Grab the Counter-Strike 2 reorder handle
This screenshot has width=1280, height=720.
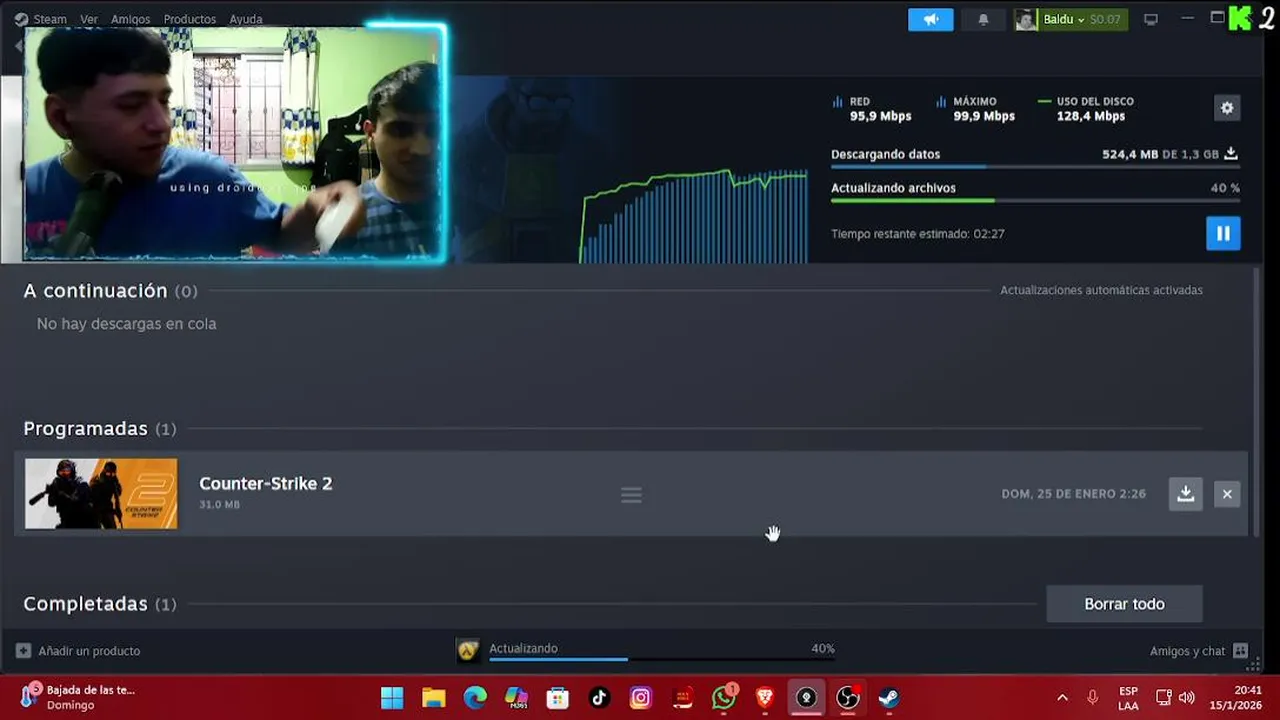(631, 495)
